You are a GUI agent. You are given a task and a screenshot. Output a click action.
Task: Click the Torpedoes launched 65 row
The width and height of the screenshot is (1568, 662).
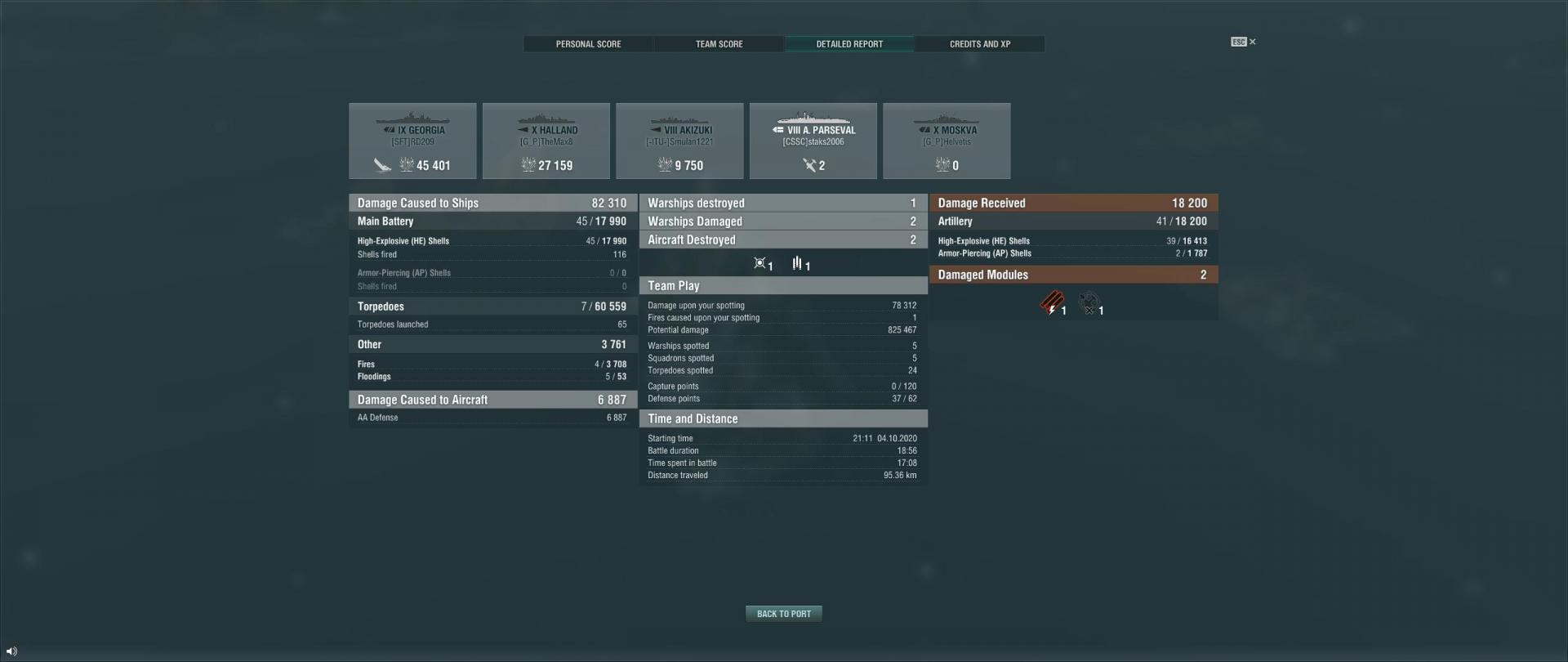click(492, 324)
